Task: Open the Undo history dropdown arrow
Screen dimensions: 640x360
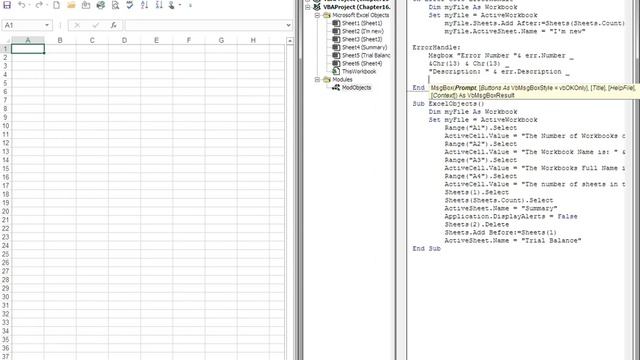Action: 29,5
